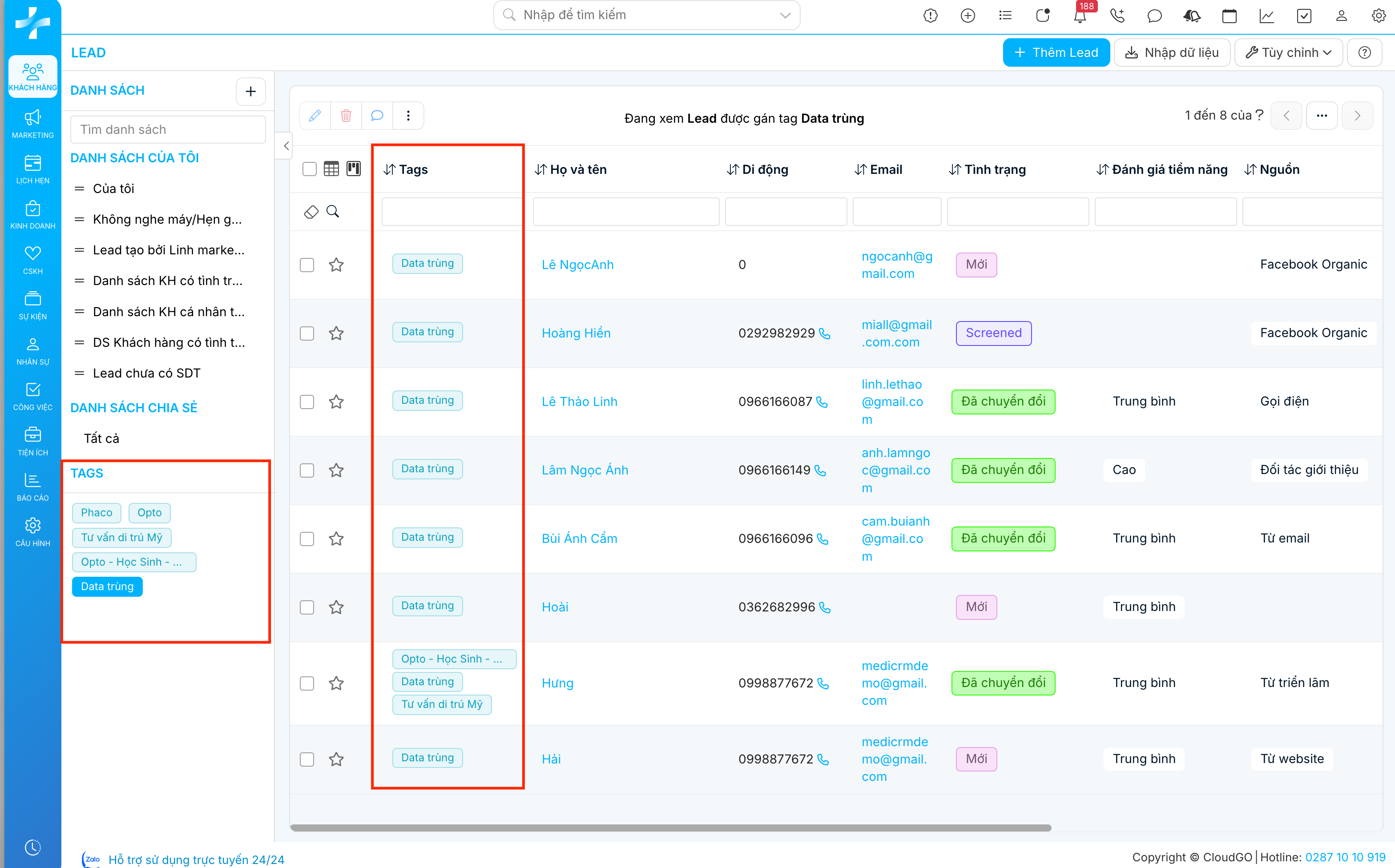Expand the Tùy chỉnh dropdown
This screenshot has height=868, width=1395.
pyautogui.click(x=1288, y=53)
